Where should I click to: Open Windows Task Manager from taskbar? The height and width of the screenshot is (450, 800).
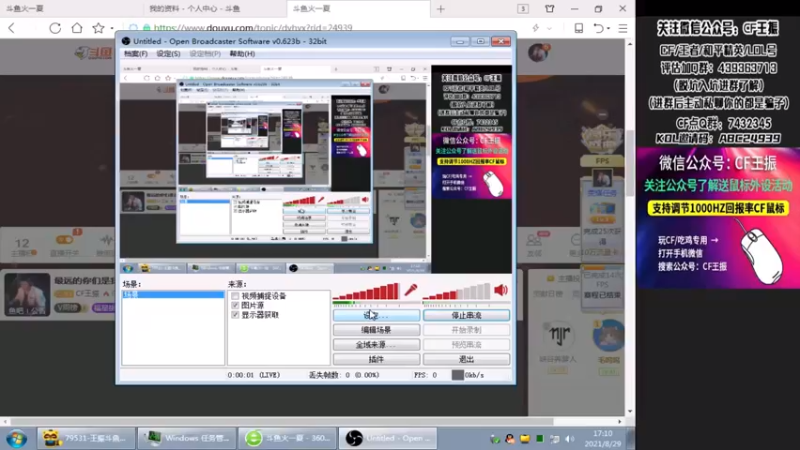click(x=186, y=438)
